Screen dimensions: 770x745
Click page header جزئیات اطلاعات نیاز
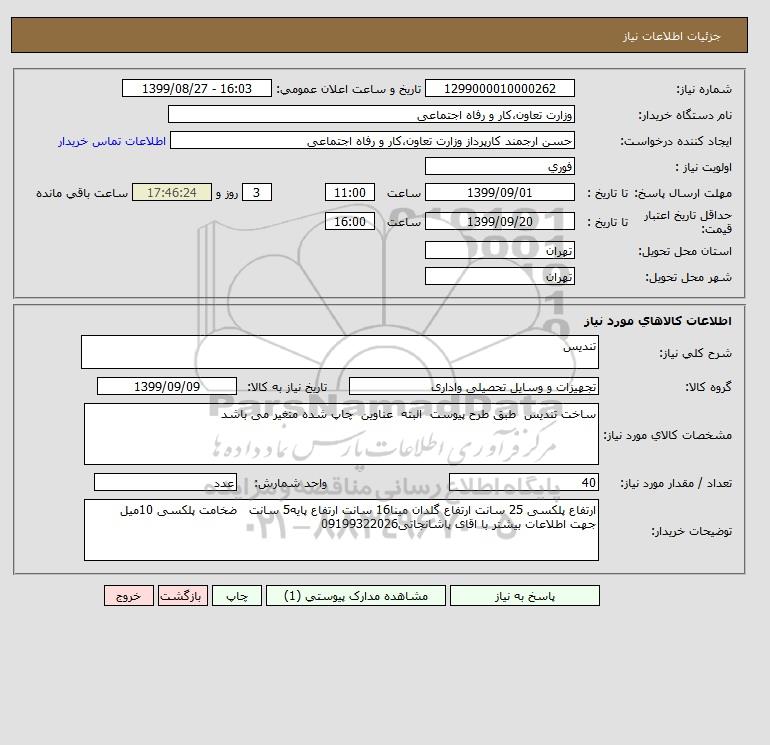tap(671, 36)
